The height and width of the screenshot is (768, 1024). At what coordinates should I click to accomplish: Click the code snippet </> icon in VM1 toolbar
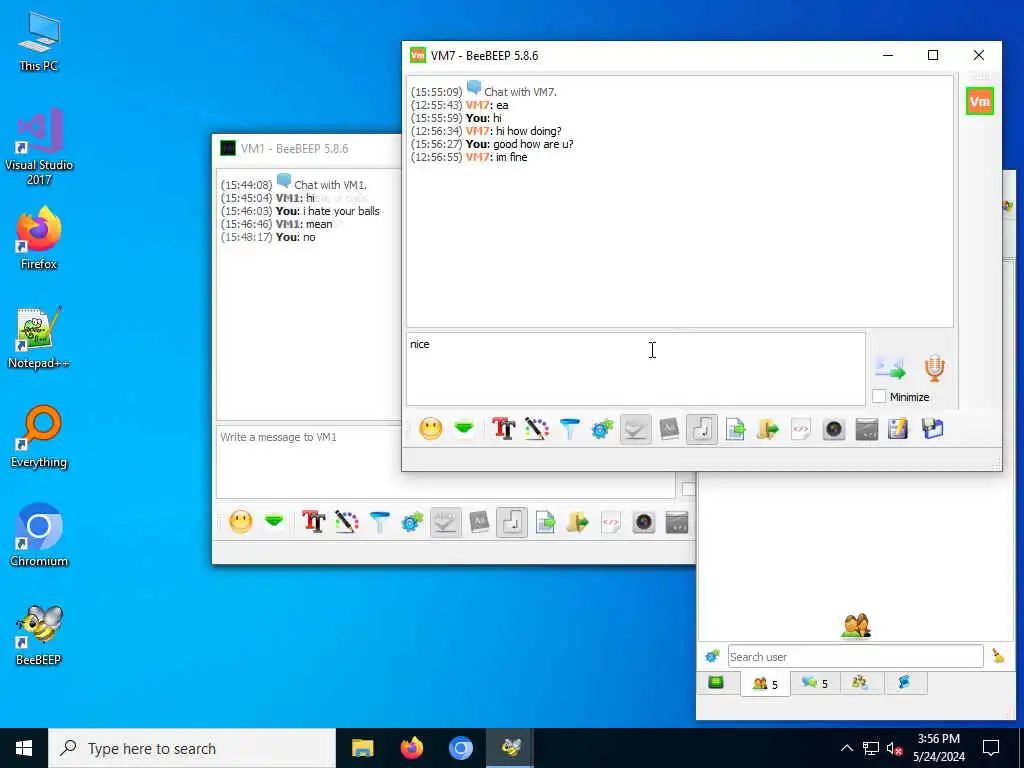(x=611, y=522)
